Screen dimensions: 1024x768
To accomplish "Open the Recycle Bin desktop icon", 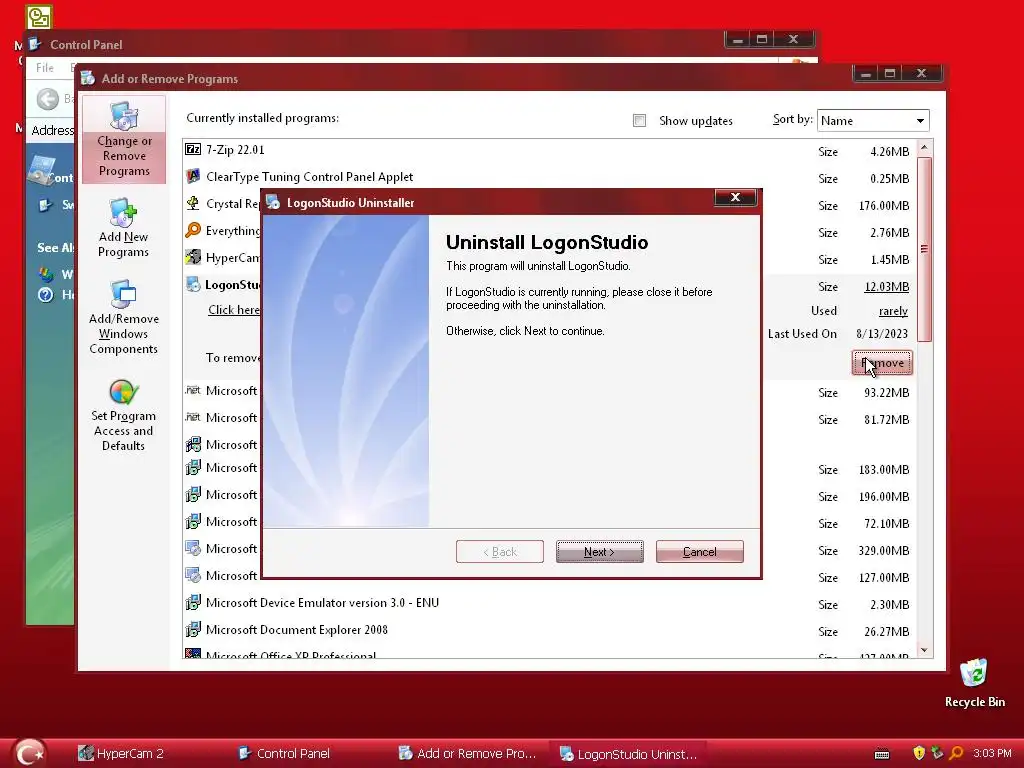I will click(x=974, y=683).
